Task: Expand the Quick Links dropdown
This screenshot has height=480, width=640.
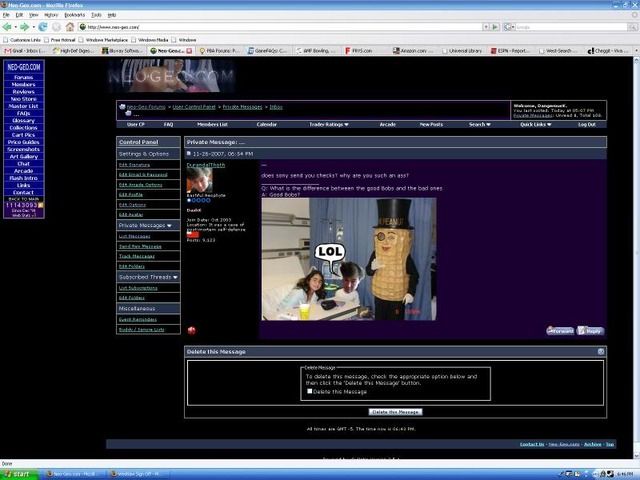Action: 535,125
